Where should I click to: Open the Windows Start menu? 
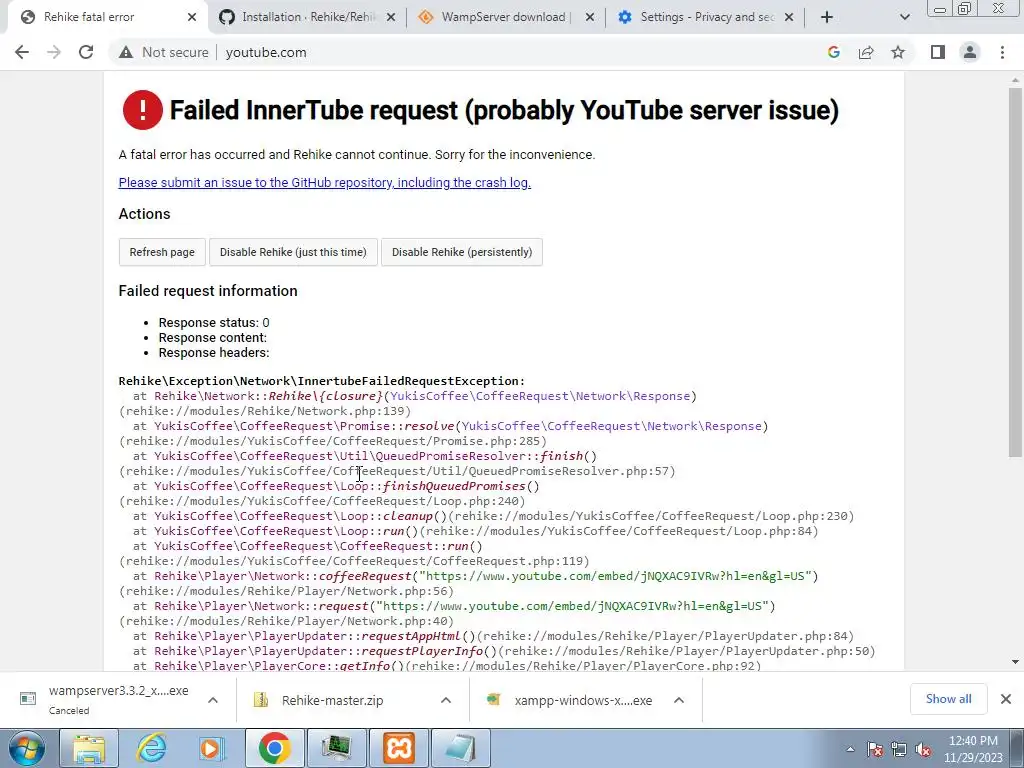[x=26, y=748]
